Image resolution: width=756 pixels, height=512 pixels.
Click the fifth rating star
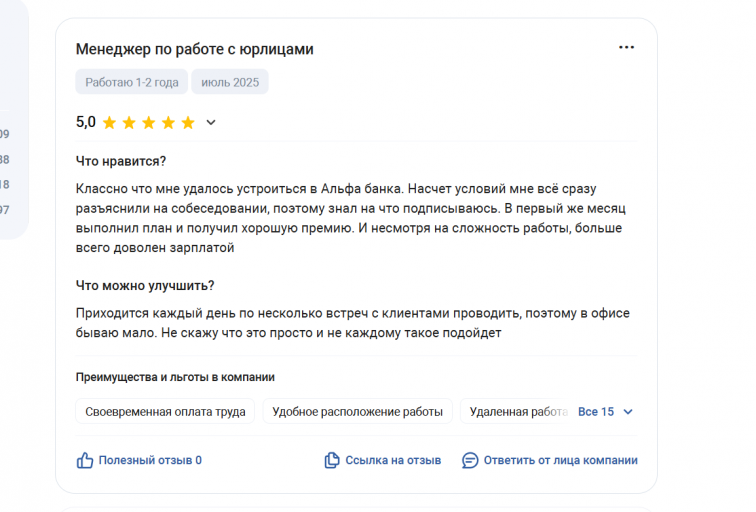click(188, 122)
